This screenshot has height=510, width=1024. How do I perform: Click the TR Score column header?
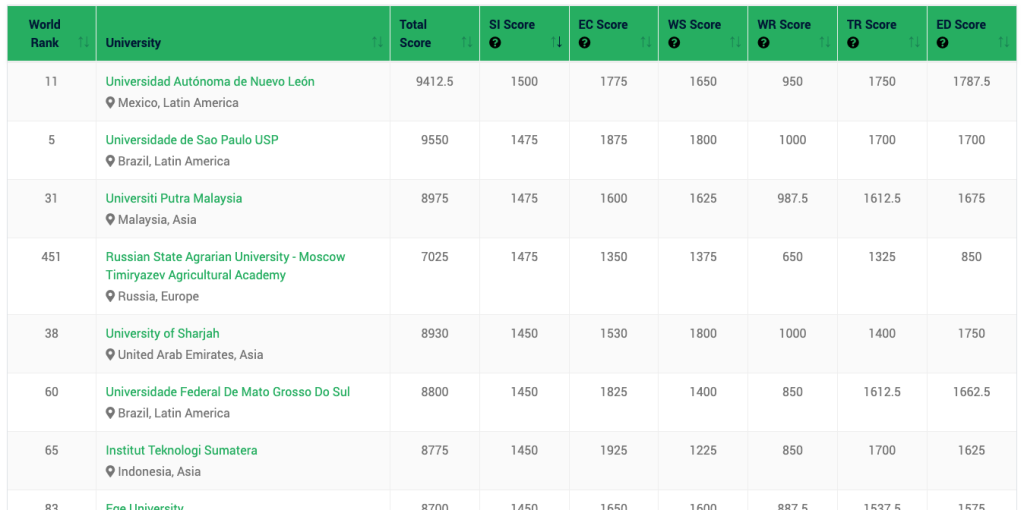tap(873, 25)
